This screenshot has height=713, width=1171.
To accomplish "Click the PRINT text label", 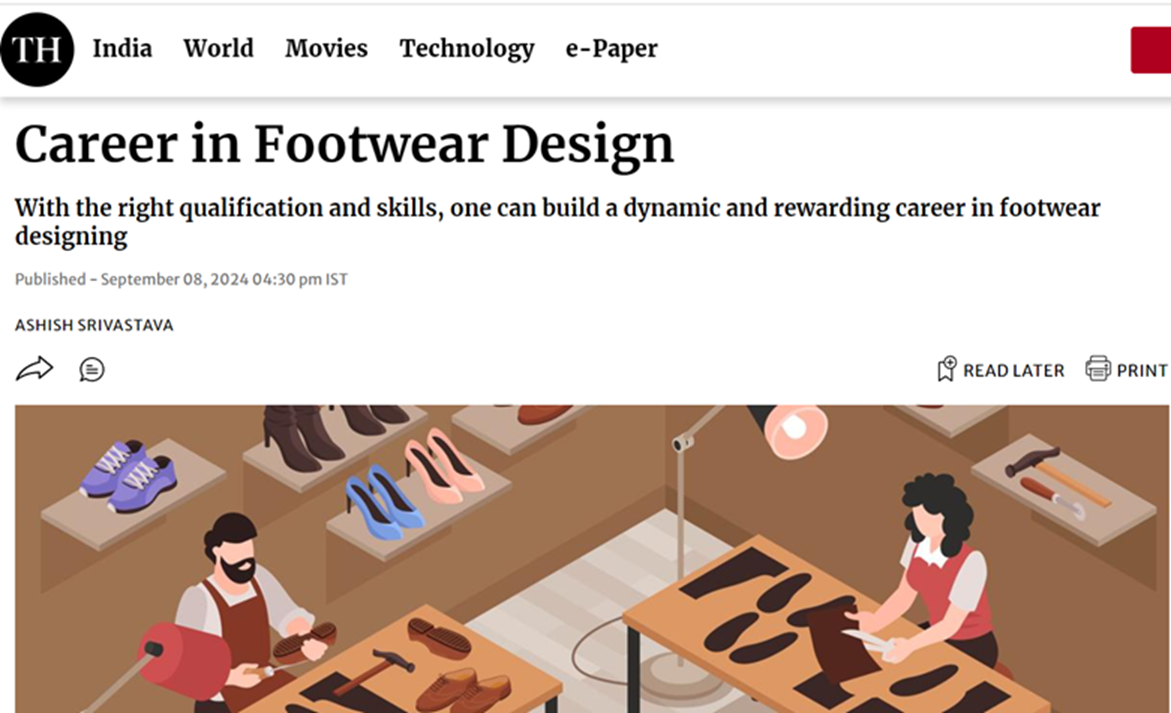I will click(1142, 371).
